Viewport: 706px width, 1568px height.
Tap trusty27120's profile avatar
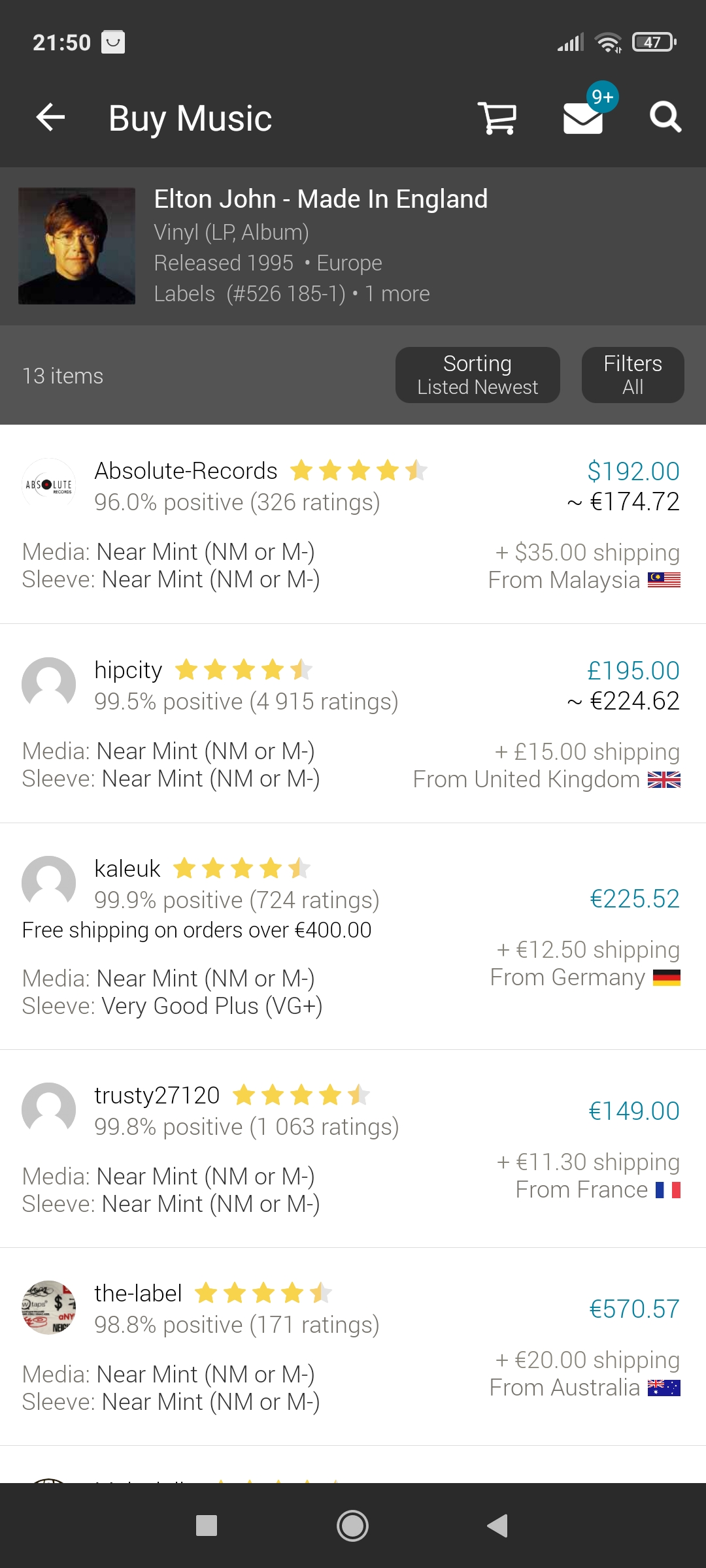point(49,1109)
